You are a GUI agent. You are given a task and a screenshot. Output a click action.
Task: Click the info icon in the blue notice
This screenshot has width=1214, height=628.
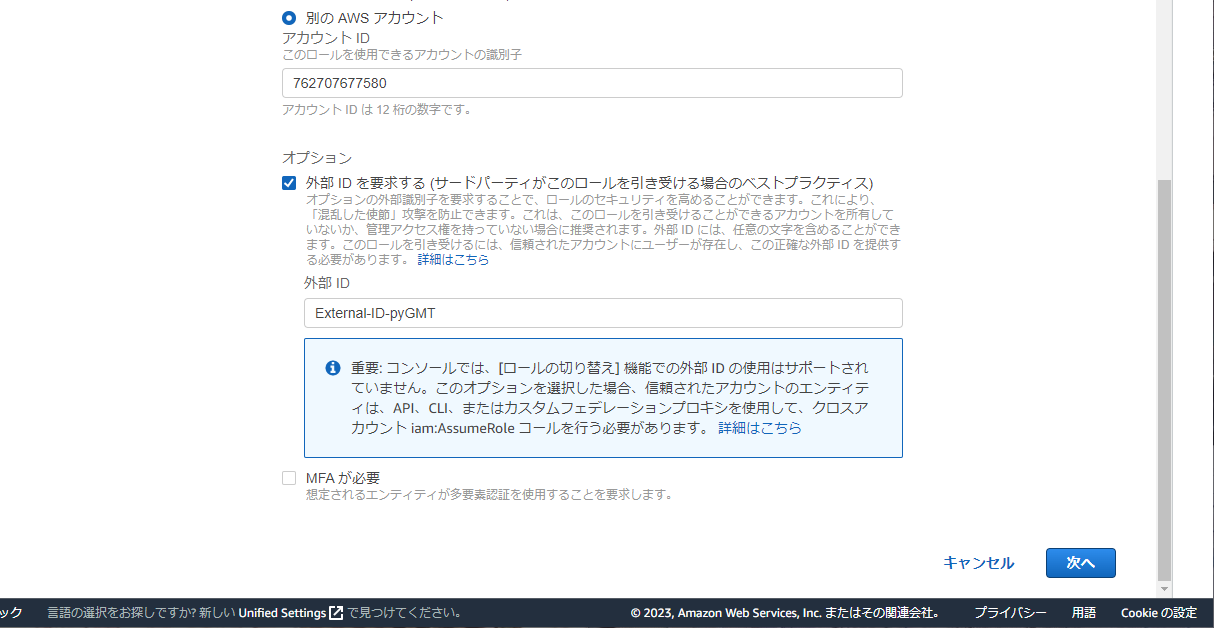coord(333,368)
